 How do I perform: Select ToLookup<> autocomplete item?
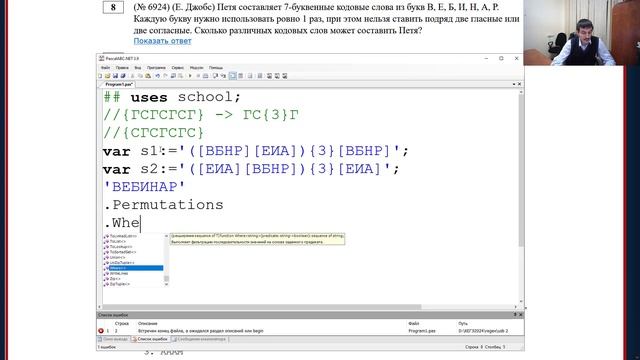(x=120, y=247)
